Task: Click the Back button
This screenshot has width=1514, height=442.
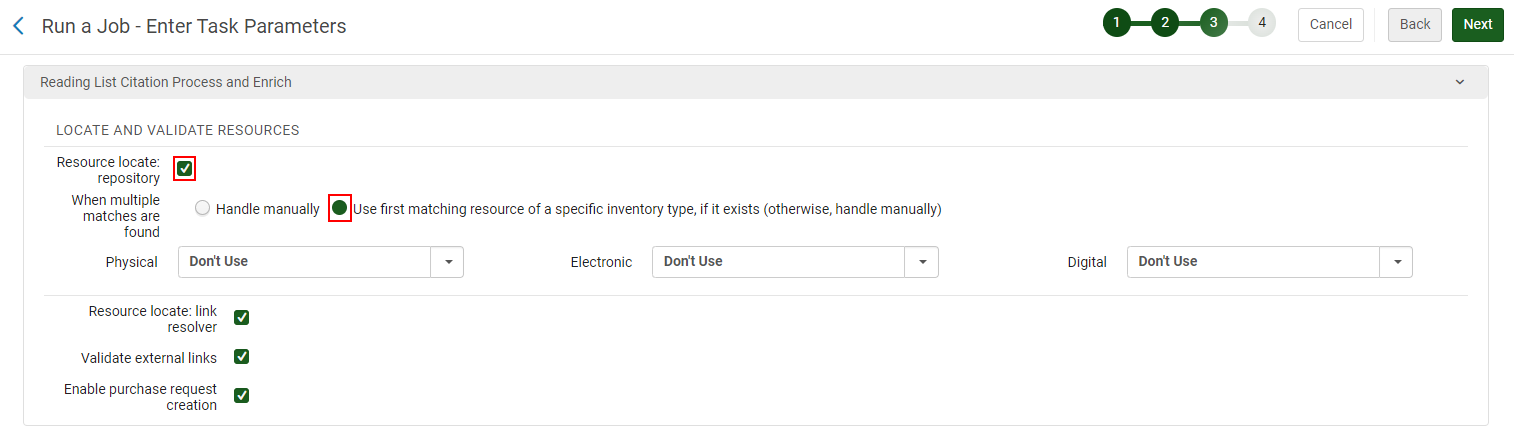Action: pyautogui.click(x=1414, y=25)
